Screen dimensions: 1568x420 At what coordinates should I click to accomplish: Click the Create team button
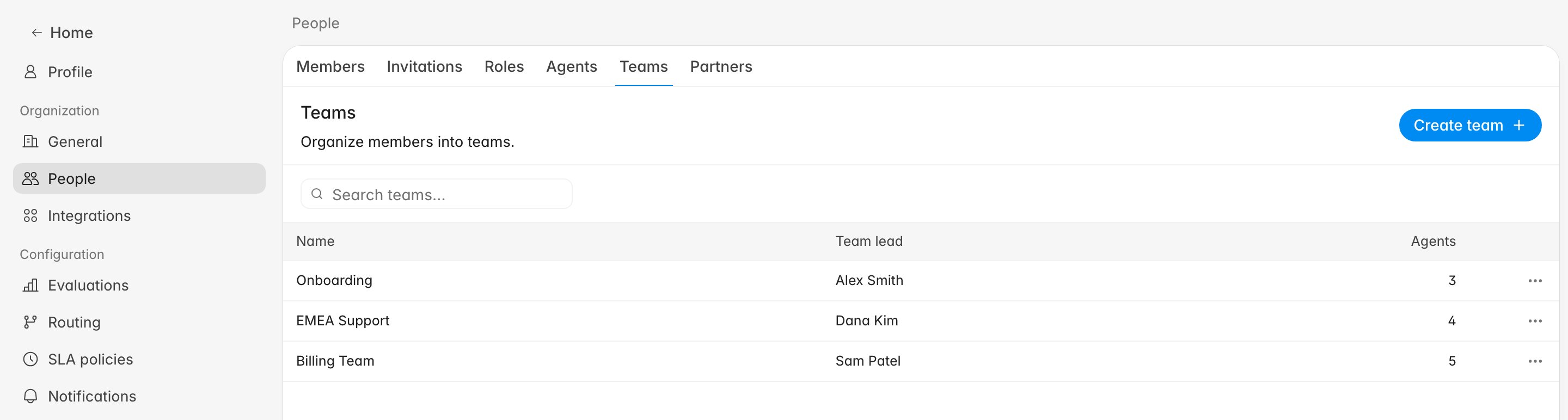tap(1470, 125)
